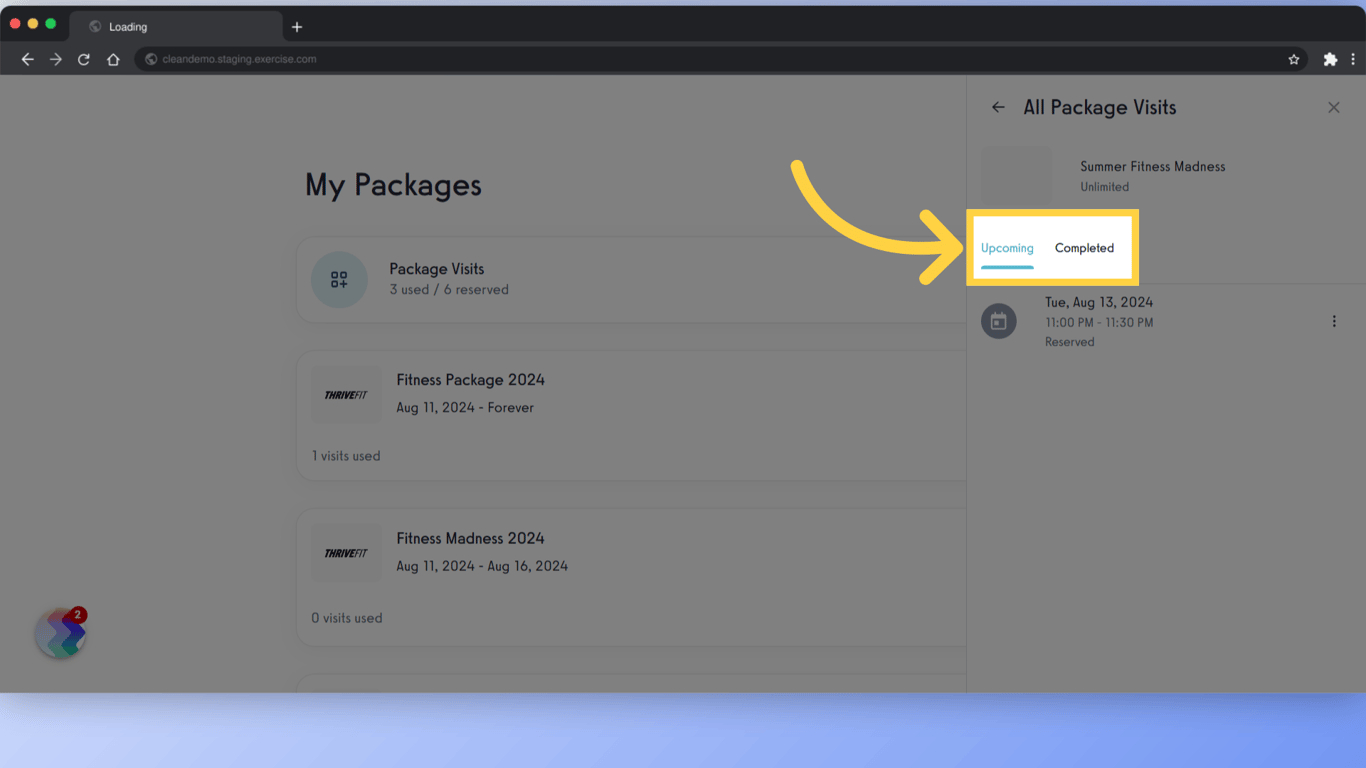
Task: Click the '0 visits used' text
Action: pos(347,618)
